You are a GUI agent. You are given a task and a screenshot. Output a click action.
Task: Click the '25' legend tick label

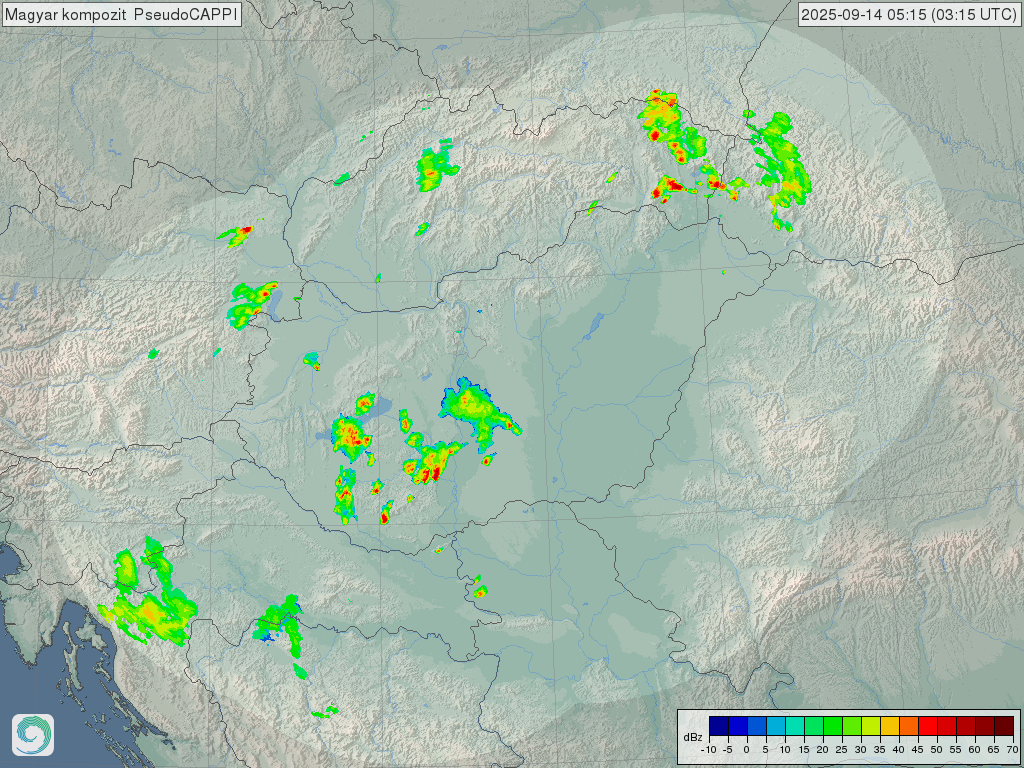click(842, 750)
